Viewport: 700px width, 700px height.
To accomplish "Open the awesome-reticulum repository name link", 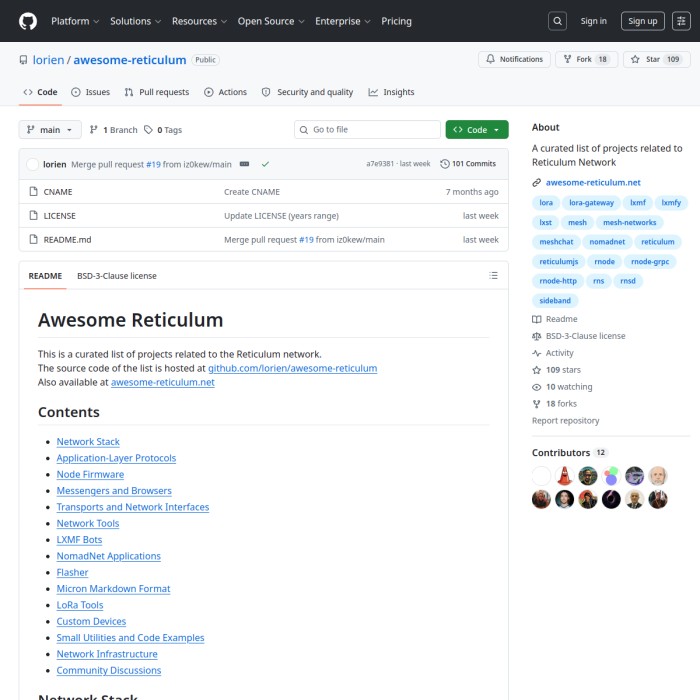I will pos(129,60).
